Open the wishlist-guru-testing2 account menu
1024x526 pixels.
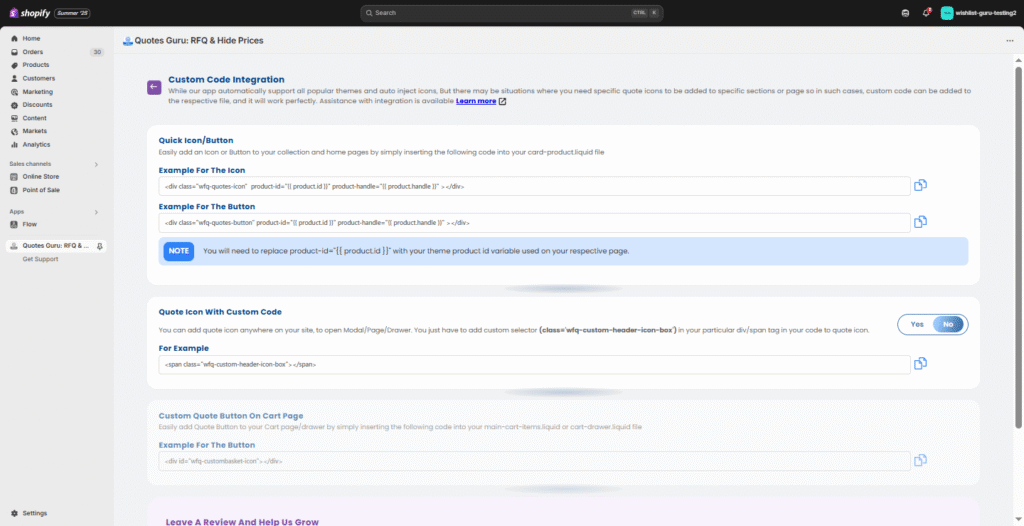pyautogui.click(x=978, y=13)
